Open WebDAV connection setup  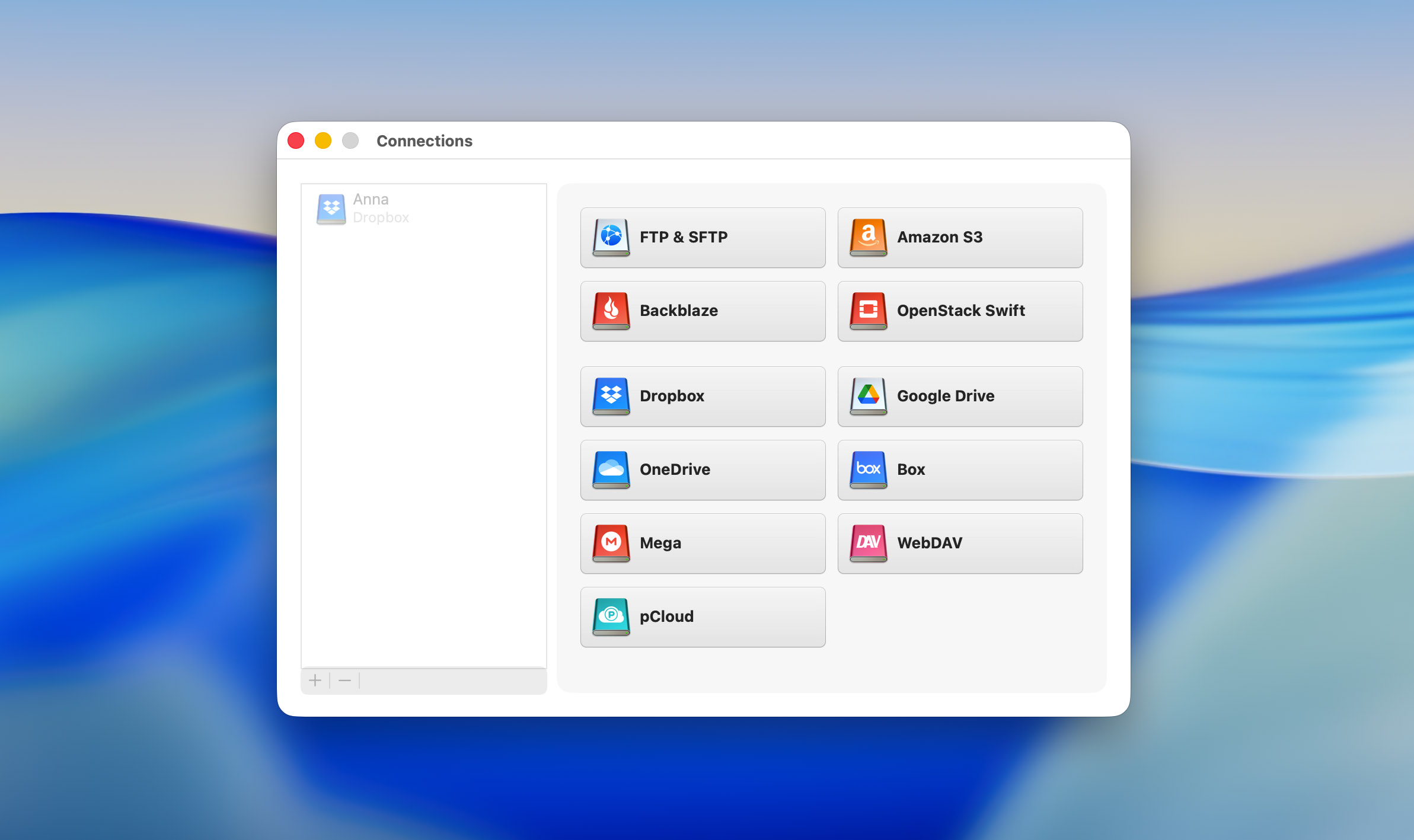tap(960, 543)
